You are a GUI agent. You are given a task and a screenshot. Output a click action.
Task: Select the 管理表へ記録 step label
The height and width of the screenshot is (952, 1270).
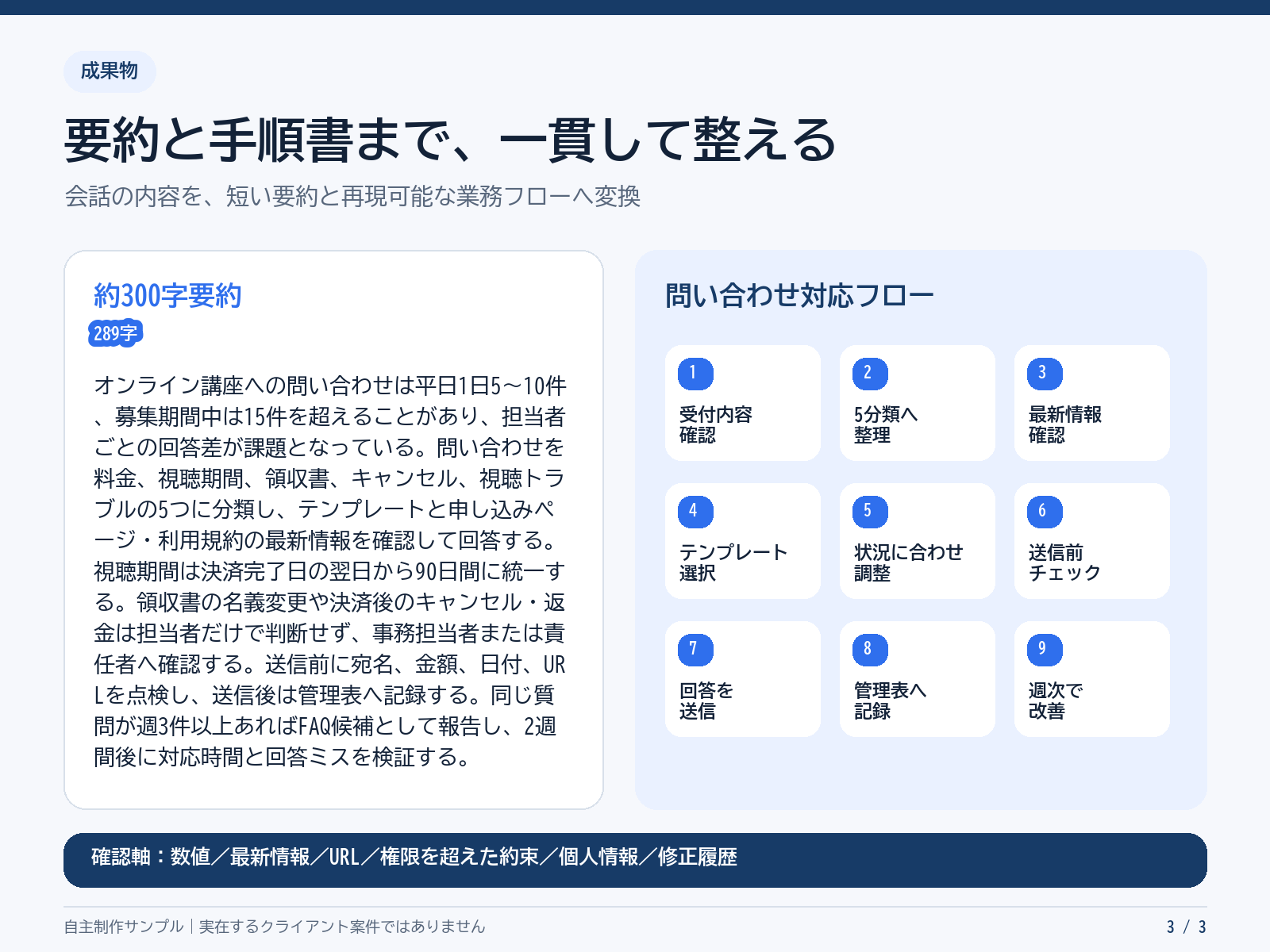coord(890,701)
